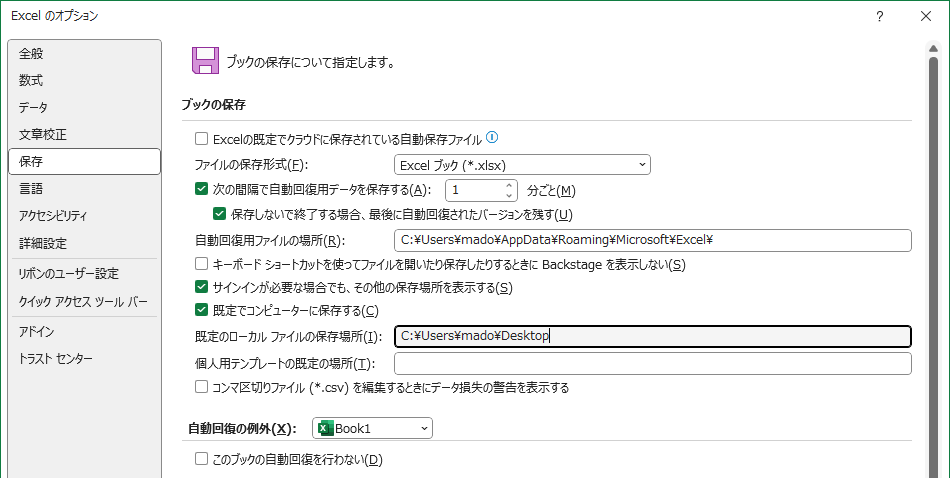Open the 詳細設定 category
950x478 pixels.
point(84,244)
